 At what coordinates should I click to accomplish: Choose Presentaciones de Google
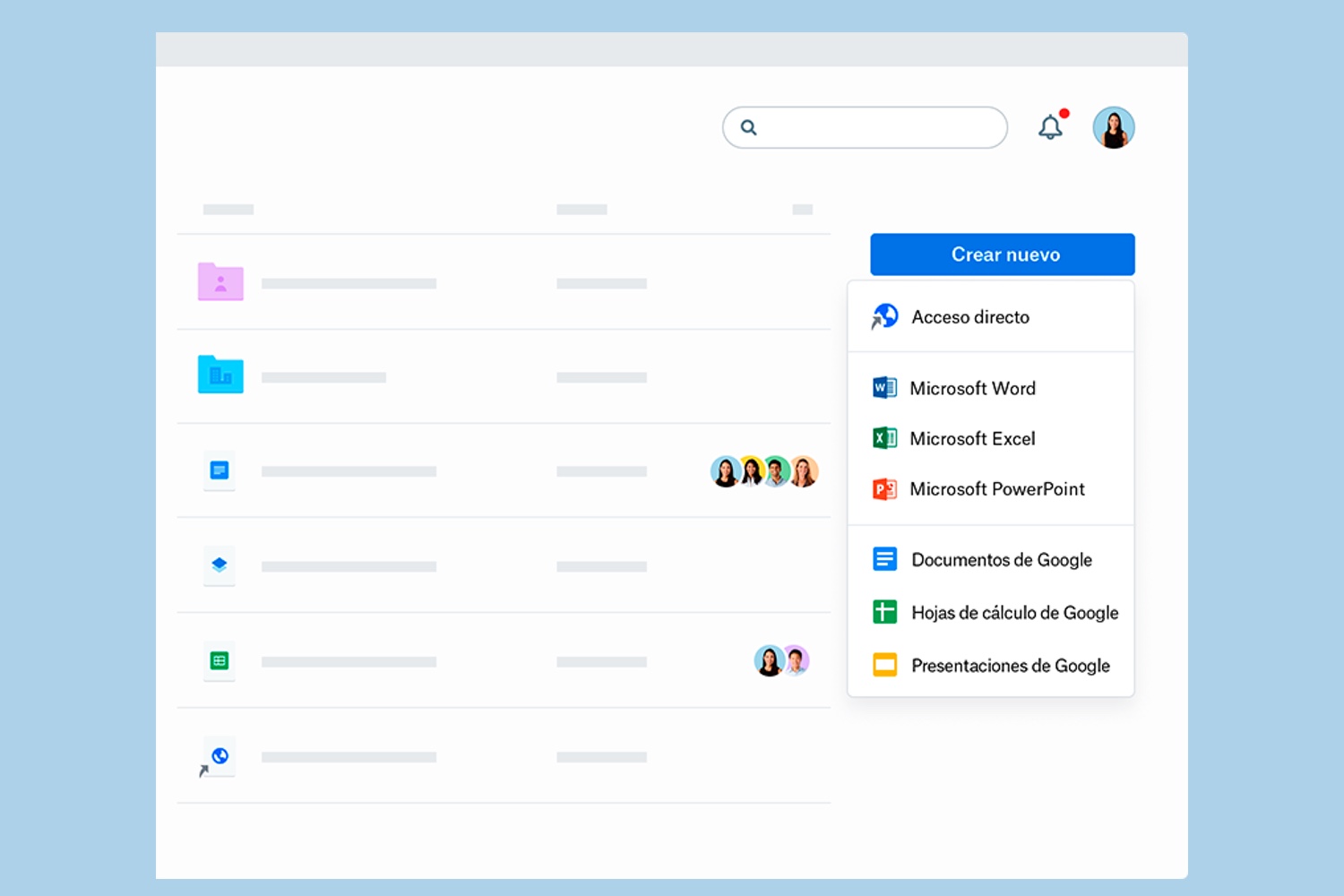(x=991, y=665)
